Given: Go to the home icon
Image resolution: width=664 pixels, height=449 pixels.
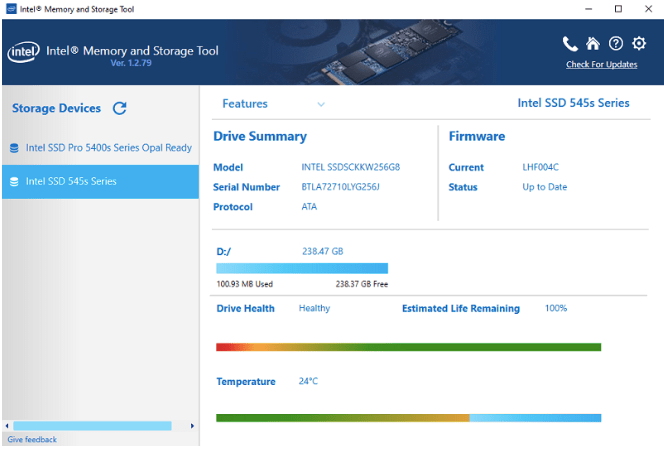Looking at the screenshot, I should click(593, 43).
